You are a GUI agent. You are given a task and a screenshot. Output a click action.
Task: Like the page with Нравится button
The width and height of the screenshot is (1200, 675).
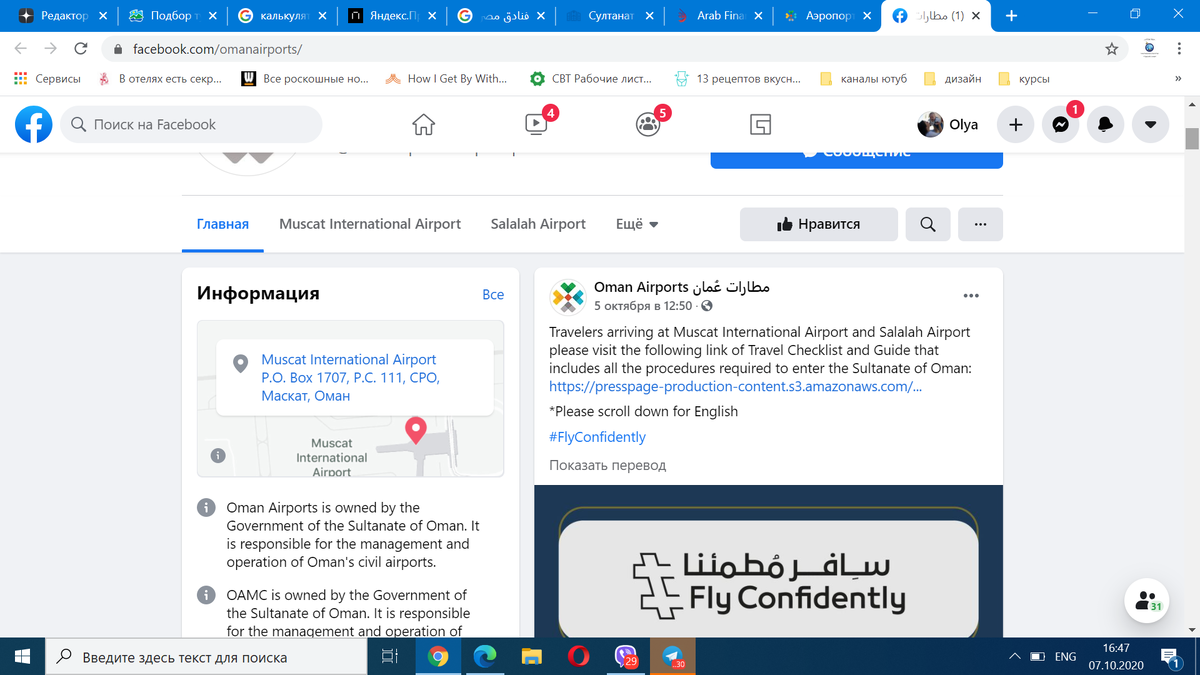click(x=819, y=224)
